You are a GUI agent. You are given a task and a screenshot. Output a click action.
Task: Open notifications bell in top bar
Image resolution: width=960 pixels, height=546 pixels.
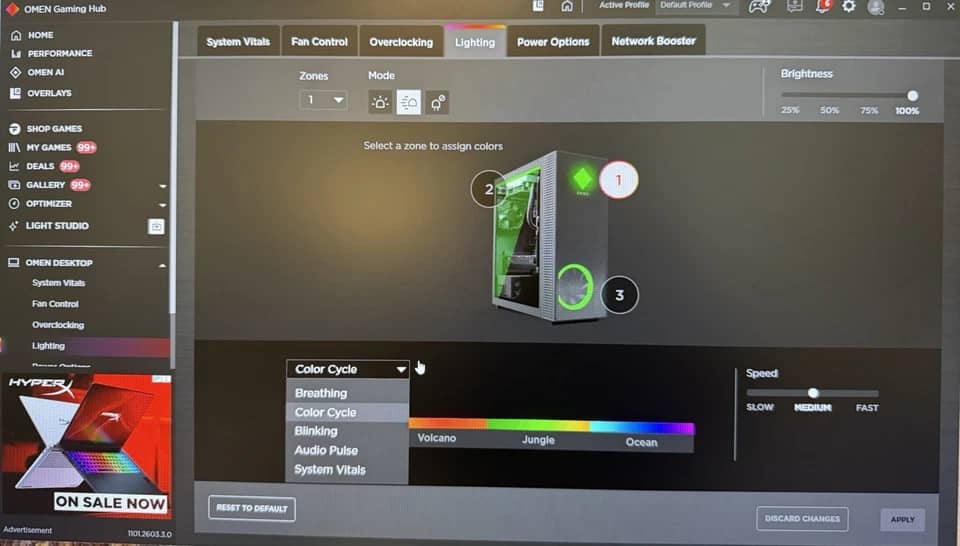coord(823,6)
